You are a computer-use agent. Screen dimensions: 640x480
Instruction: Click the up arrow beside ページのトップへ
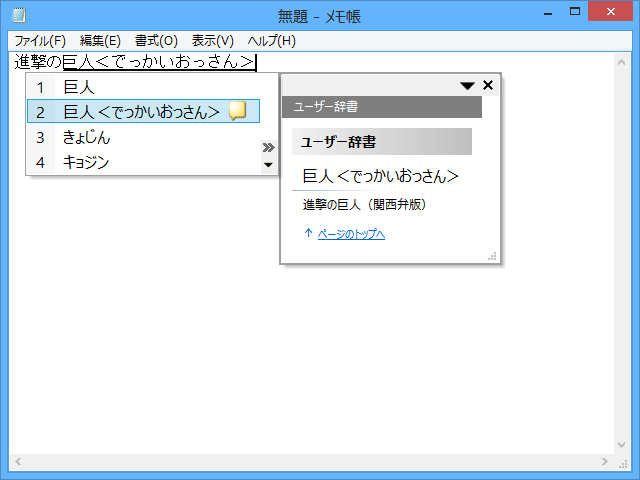(x=308, y=233)
